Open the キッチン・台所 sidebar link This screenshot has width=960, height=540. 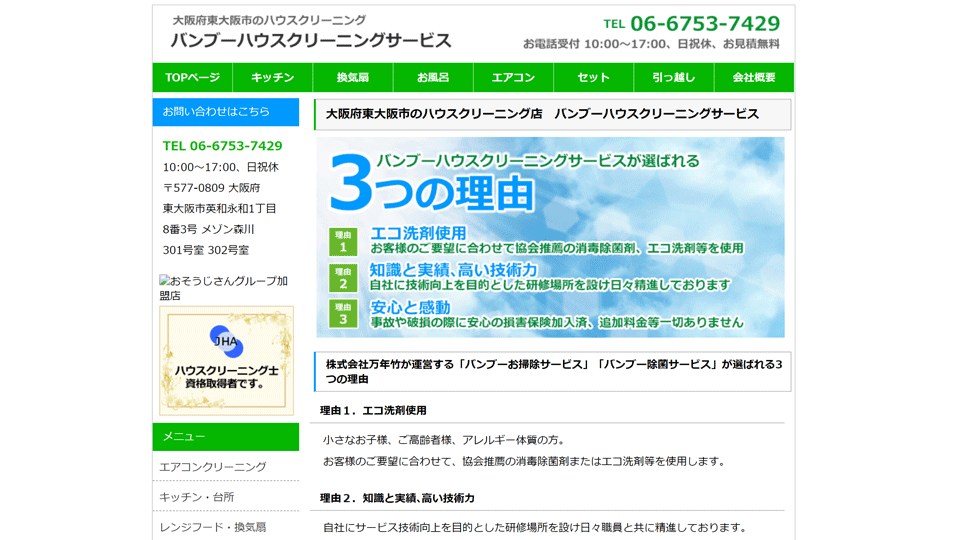197,497
